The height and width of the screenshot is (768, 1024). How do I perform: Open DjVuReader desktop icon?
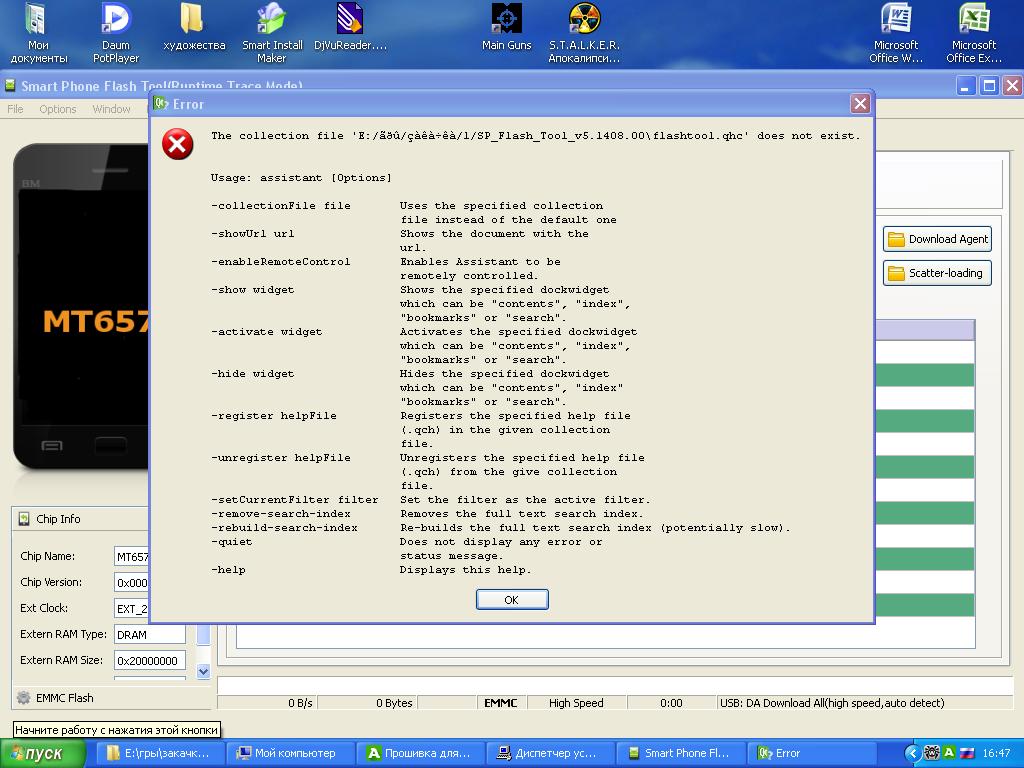(x=349, y=32)
